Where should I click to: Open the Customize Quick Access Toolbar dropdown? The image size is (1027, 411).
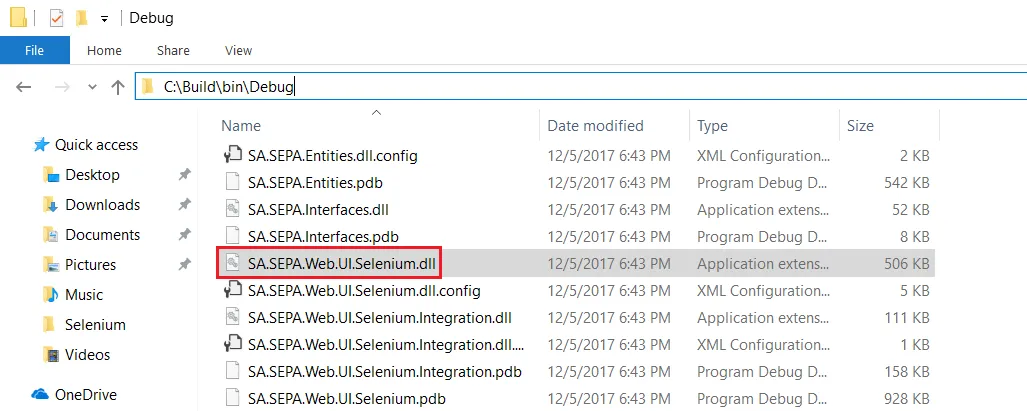pos(104,19)
